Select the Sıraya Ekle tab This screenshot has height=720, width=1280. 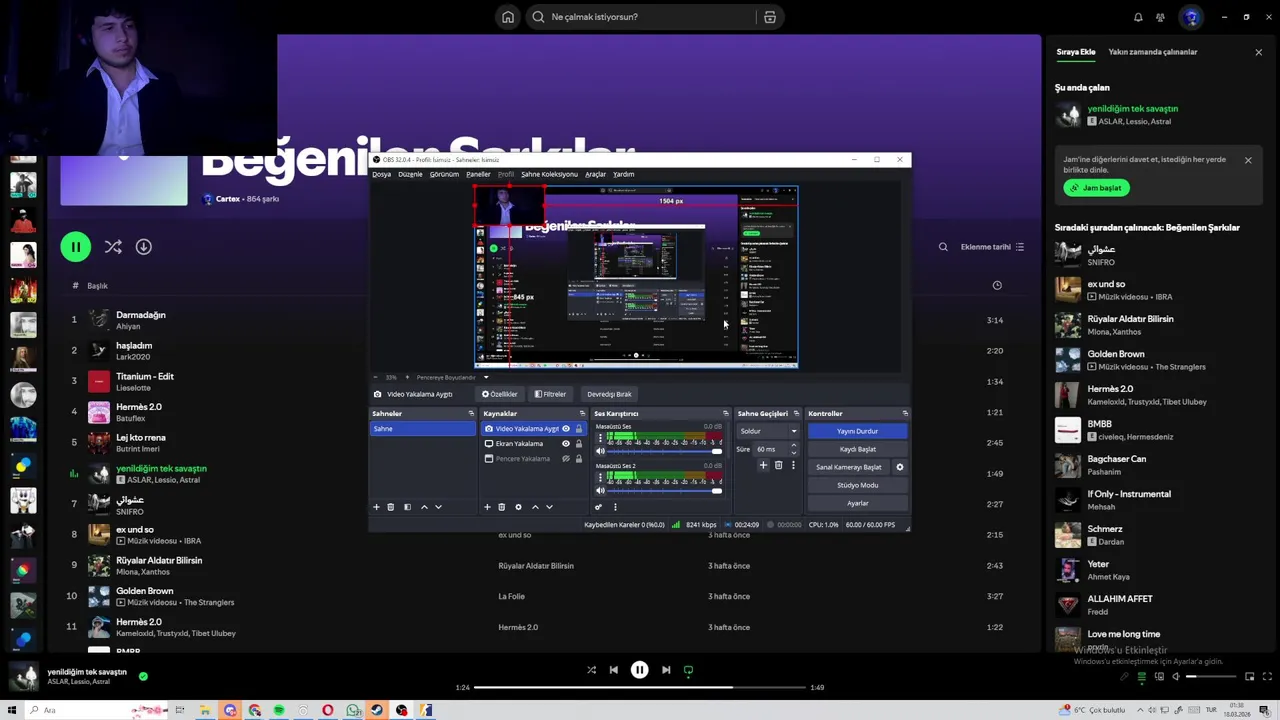pos(1076,52)
